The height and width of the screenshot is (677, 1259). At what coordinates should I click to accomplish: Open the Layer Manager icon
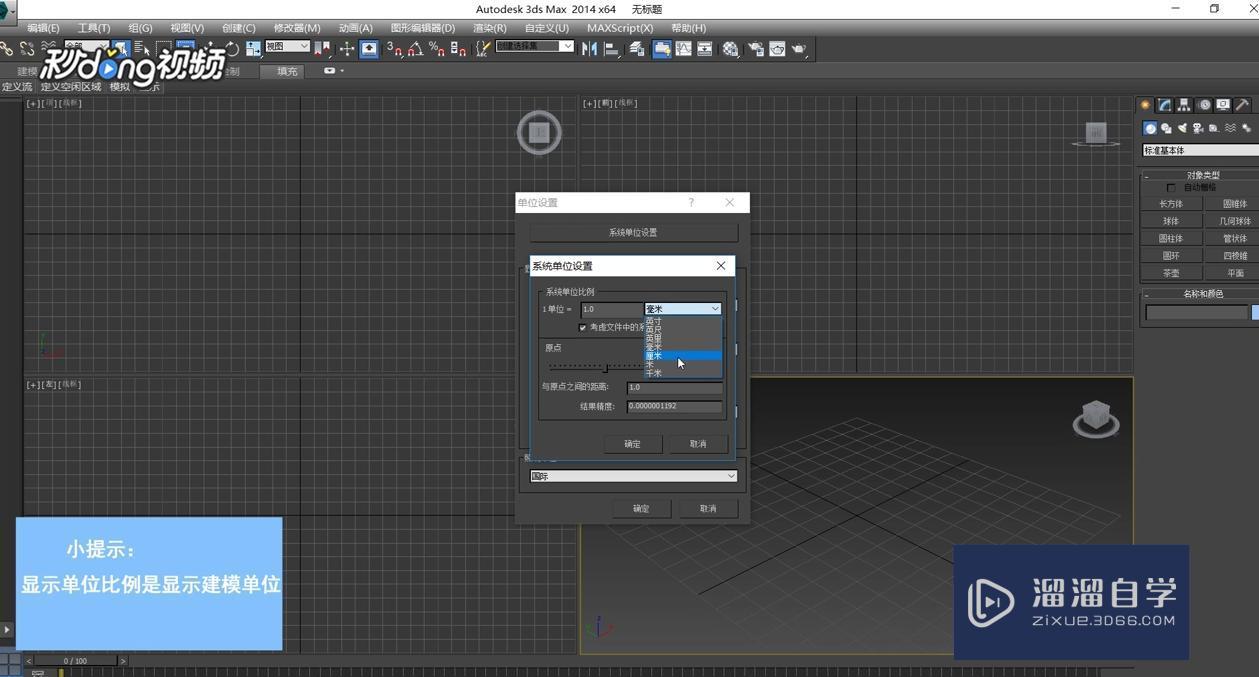coord(637,48)
